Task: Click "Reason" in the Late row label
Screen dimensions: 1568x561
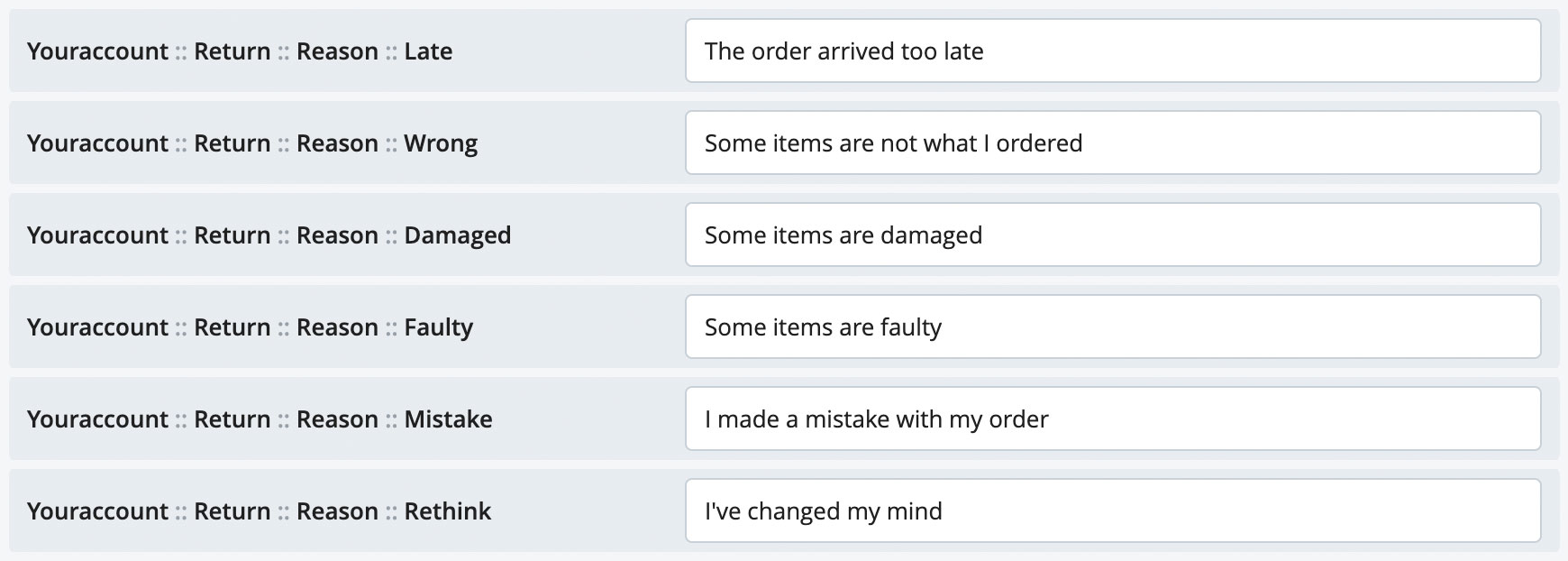Action: [337, 51]
